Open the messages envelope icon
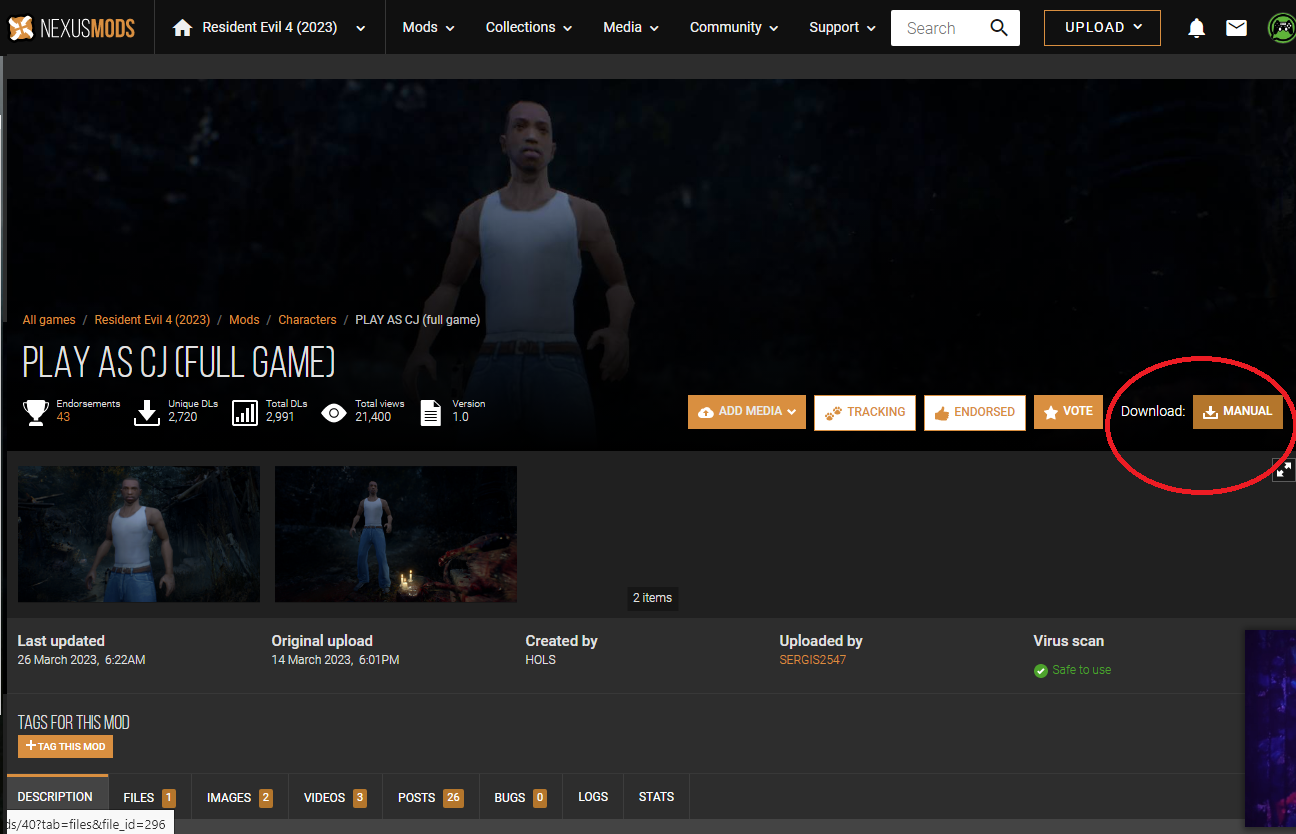 point(1237,28)
